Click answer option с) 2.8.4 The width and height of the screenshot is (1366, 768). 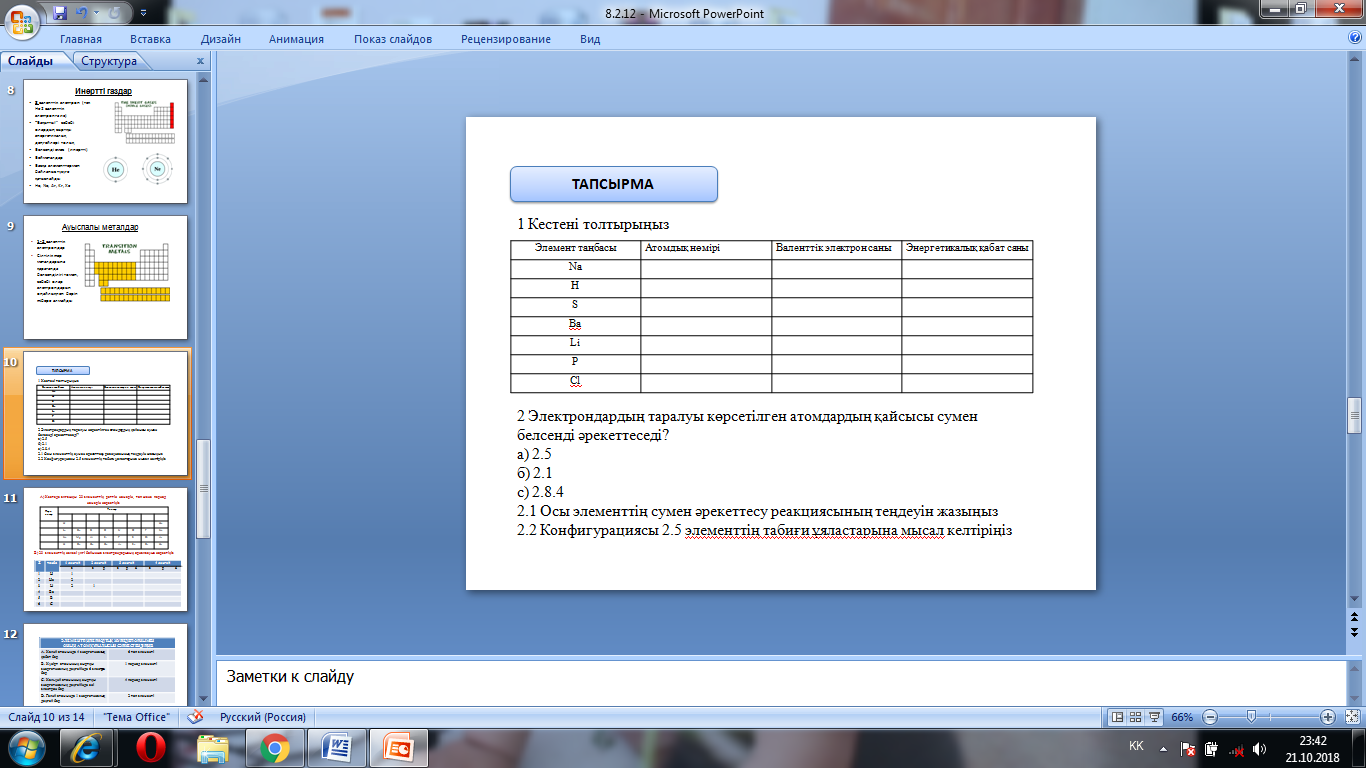click(x=541, y=492)
